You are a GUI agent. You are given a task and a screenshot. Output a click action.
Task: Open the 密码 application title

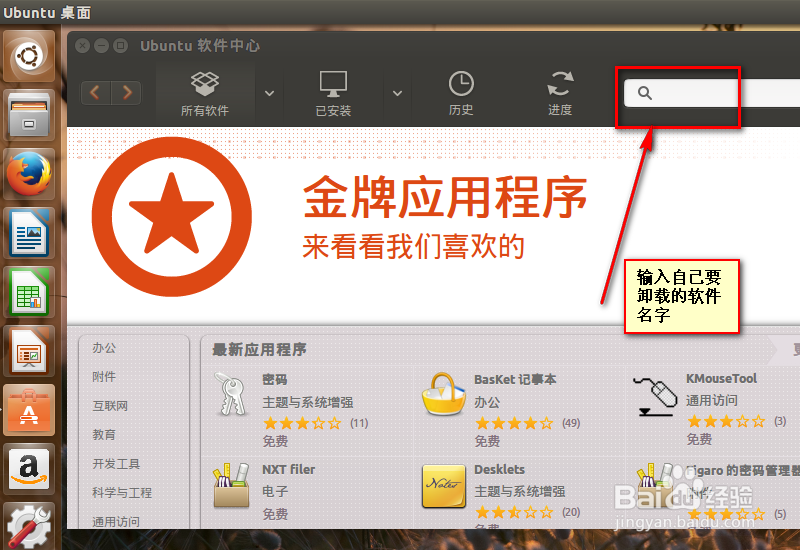tap(274, 380)
